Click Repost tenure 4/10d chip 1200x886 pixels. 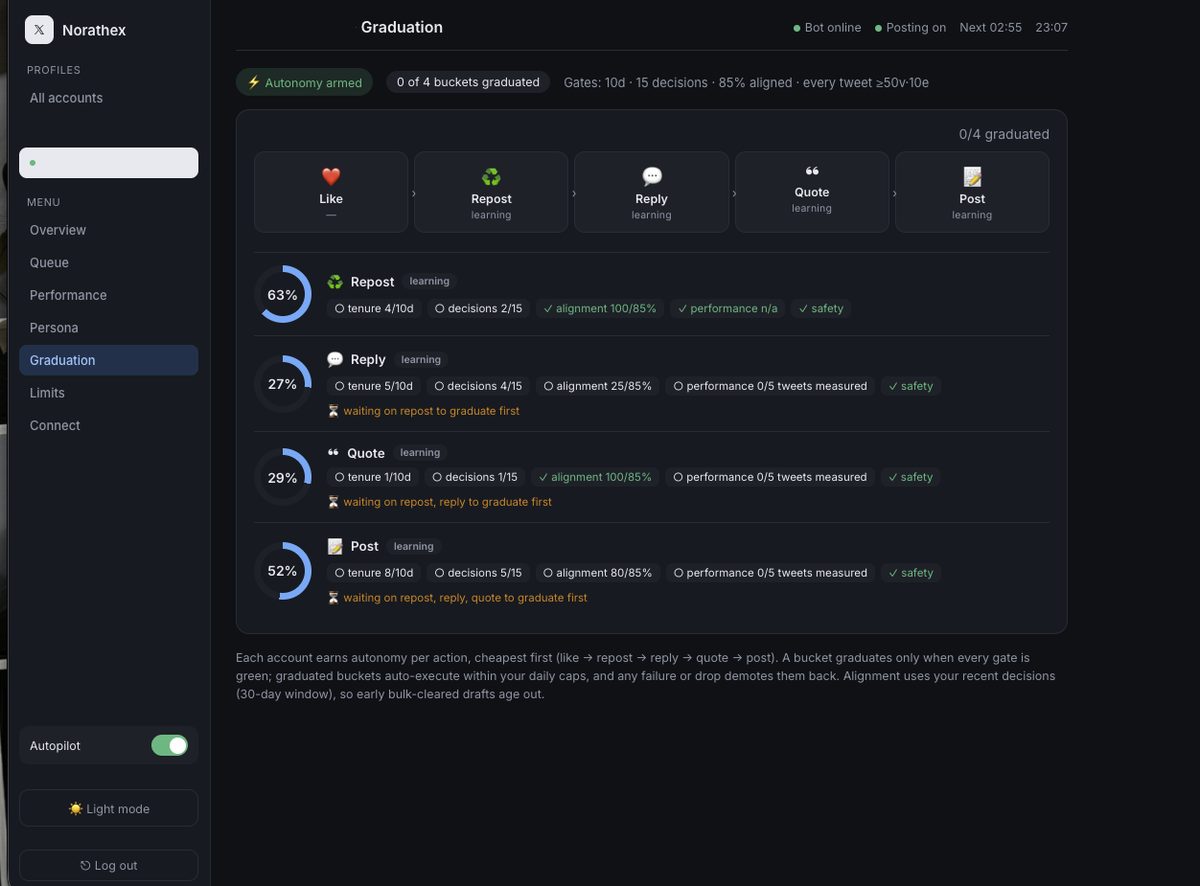[374, 308]
